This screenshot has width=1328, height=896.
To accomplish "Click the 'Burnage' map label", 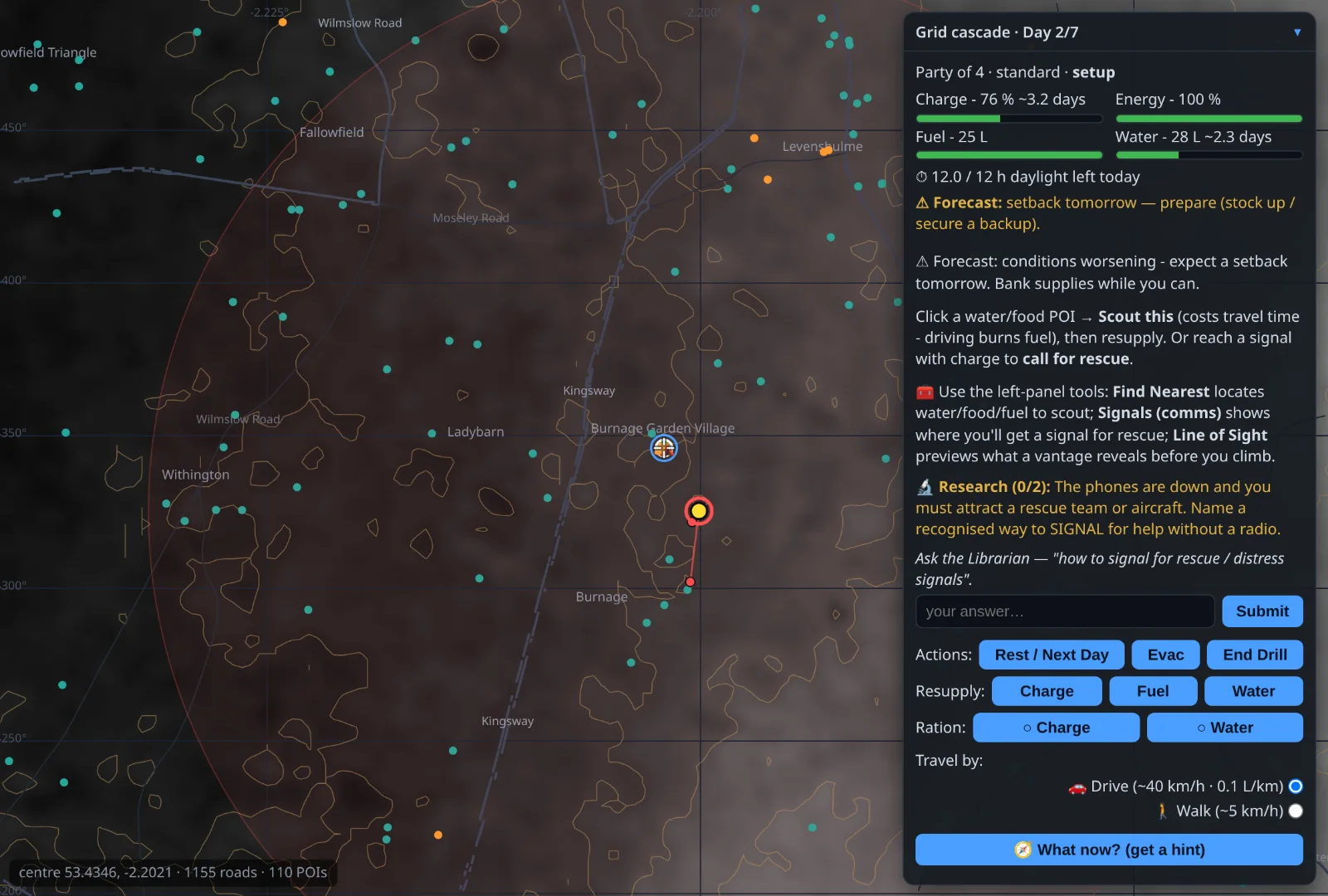I will (602, 597).
